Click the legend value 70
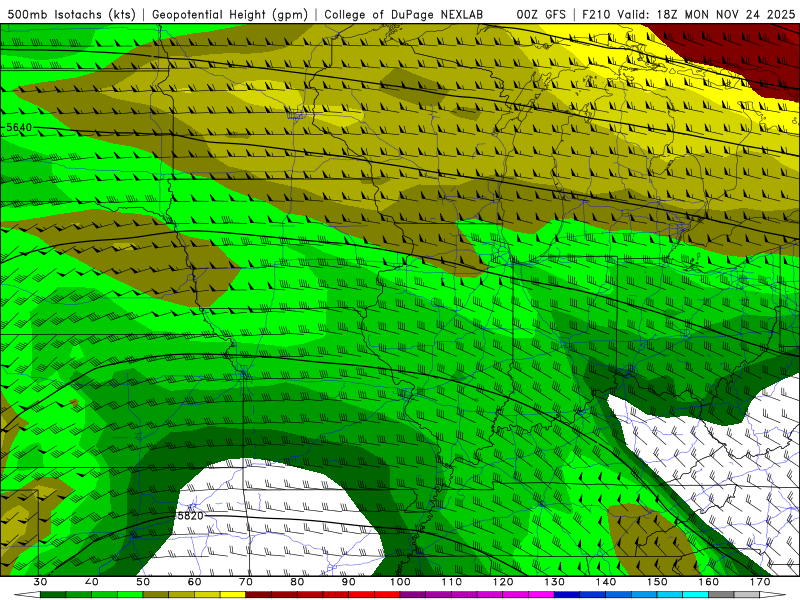Screen dimensions: 800x600 246,582
